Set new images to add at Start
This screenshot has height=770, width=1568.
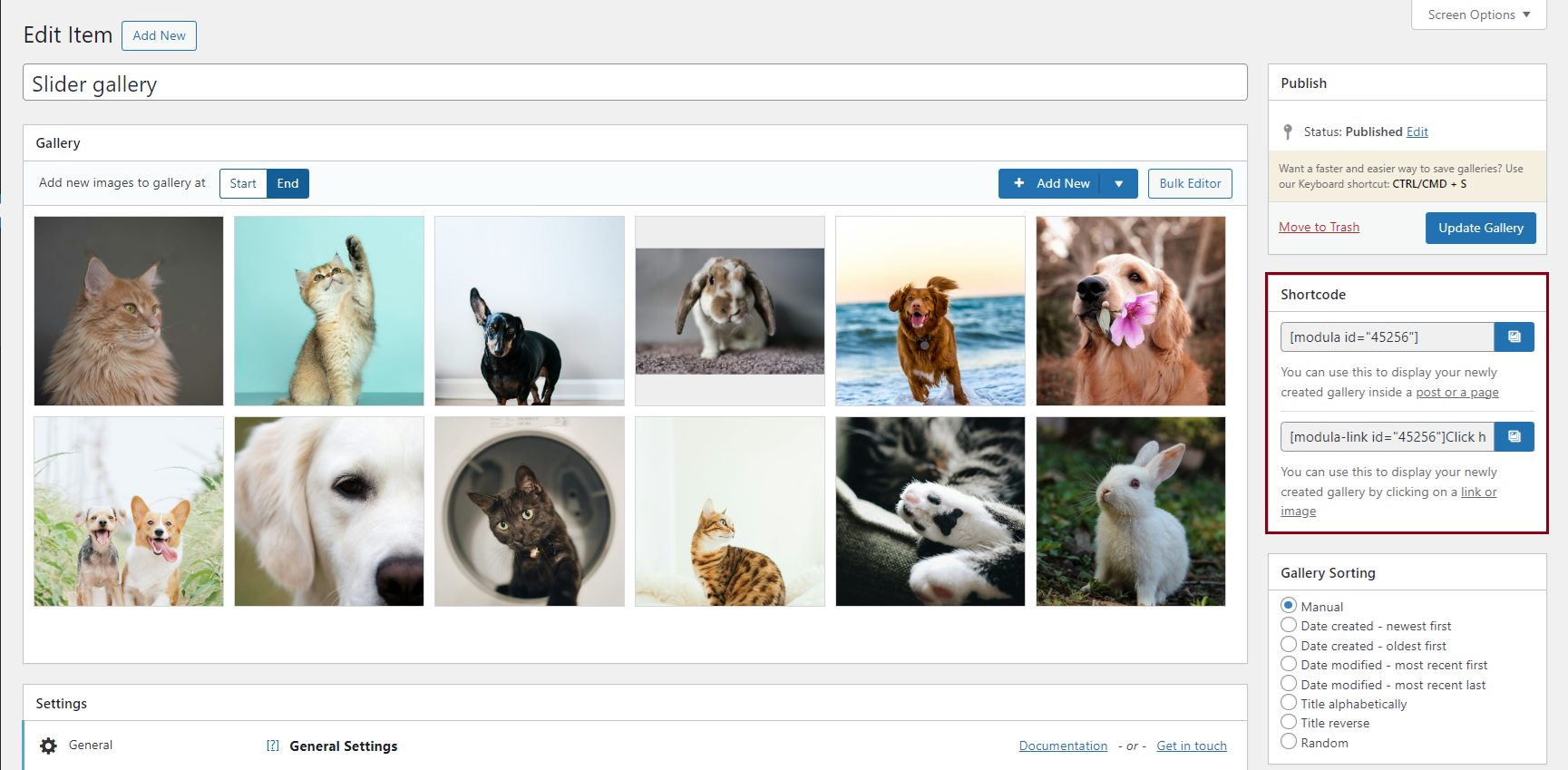pos(243,183)
